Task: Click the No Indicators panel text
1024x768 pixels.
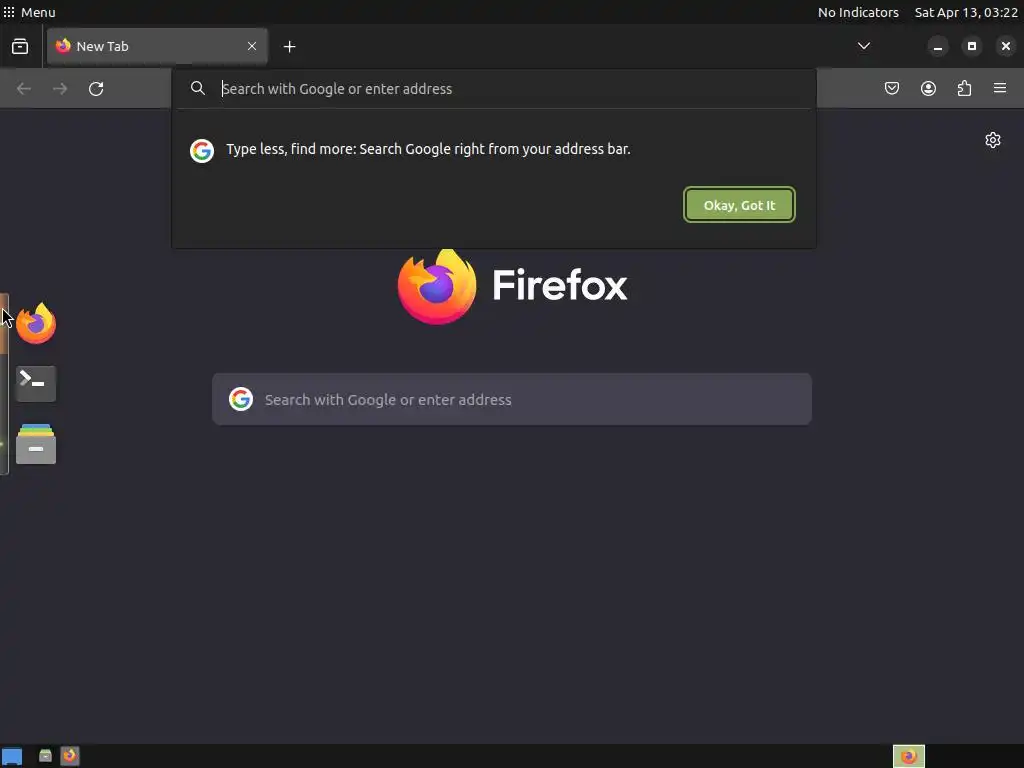Action: [858, 12]
